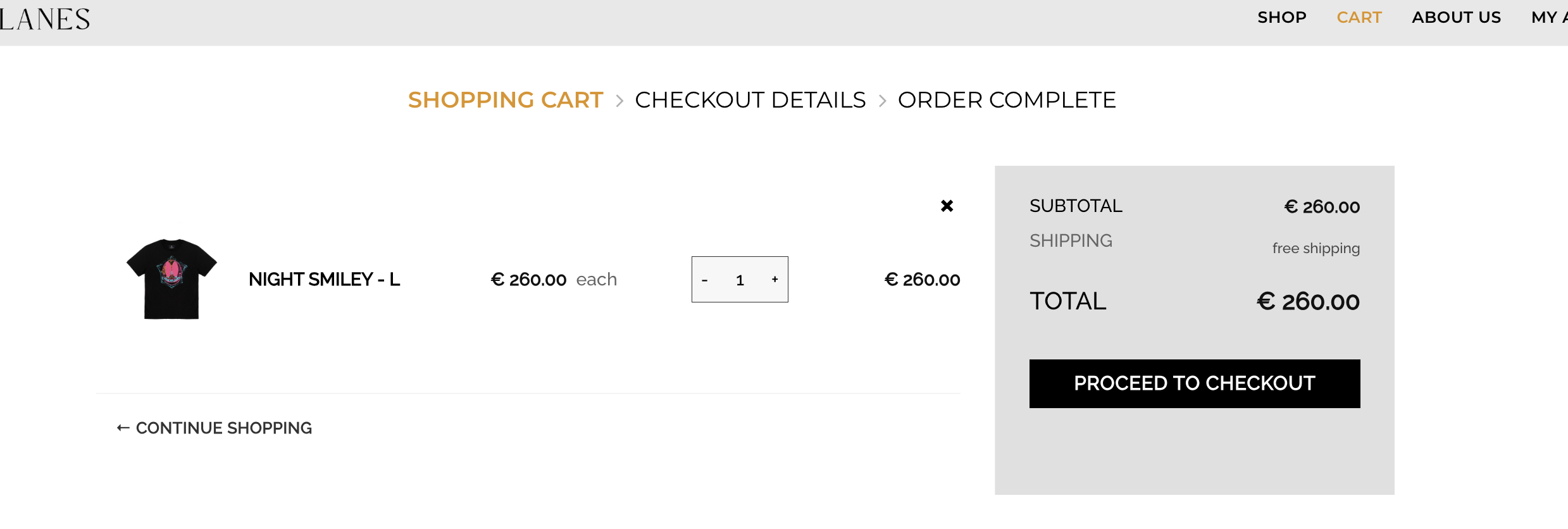Select the SHOPPING CART breadcrumb step

(506, 100)
